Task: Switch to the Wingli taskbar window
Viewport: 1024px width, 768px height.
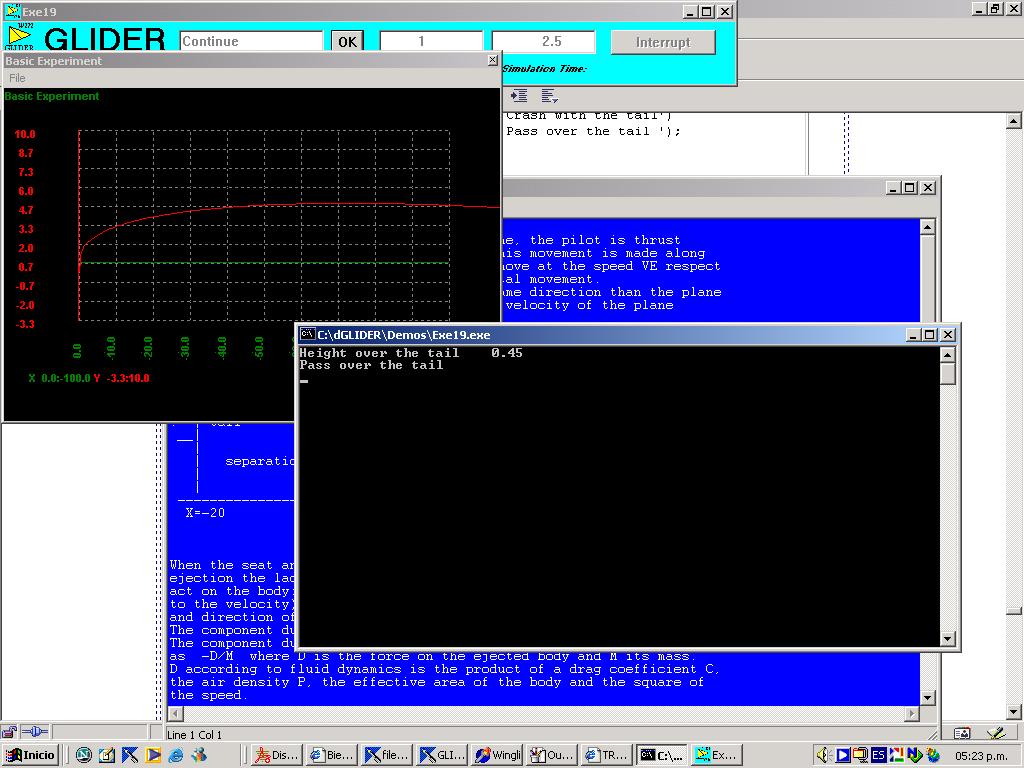Action: click(x=497, y=755)
